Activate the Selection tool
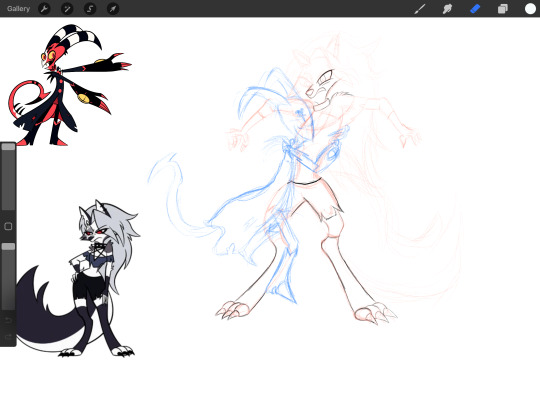 90,9
